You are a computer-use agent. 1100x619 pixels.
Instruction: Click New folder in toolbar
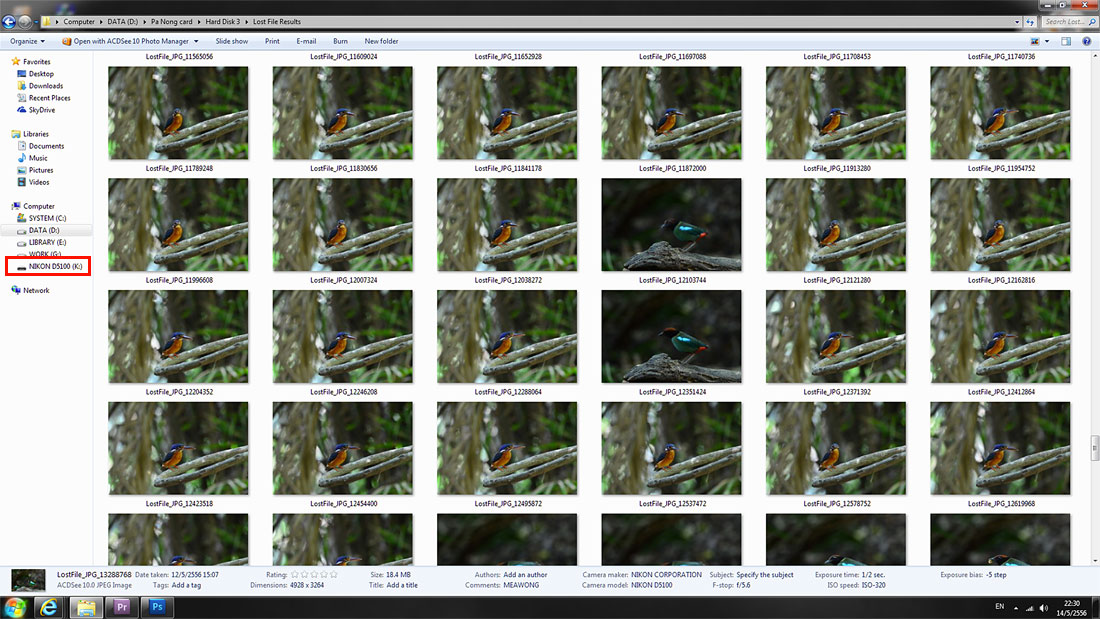[381, 41]
